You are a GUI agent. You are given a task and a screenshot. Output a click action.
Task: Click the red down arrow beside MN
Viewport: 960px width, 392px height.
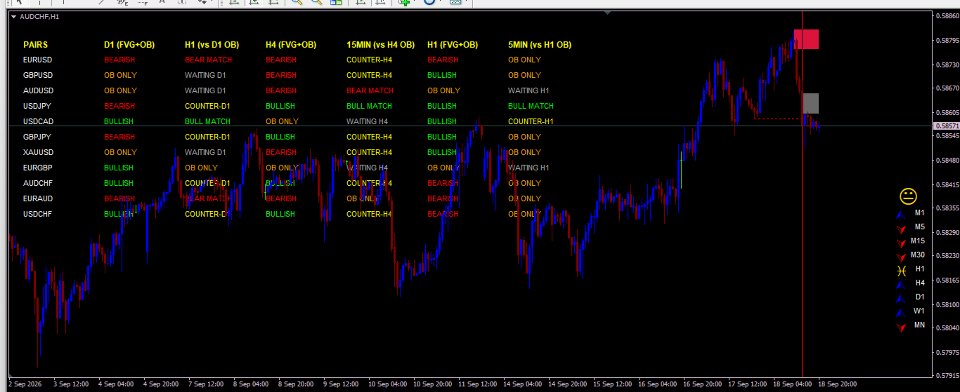(x=901, y=327)
